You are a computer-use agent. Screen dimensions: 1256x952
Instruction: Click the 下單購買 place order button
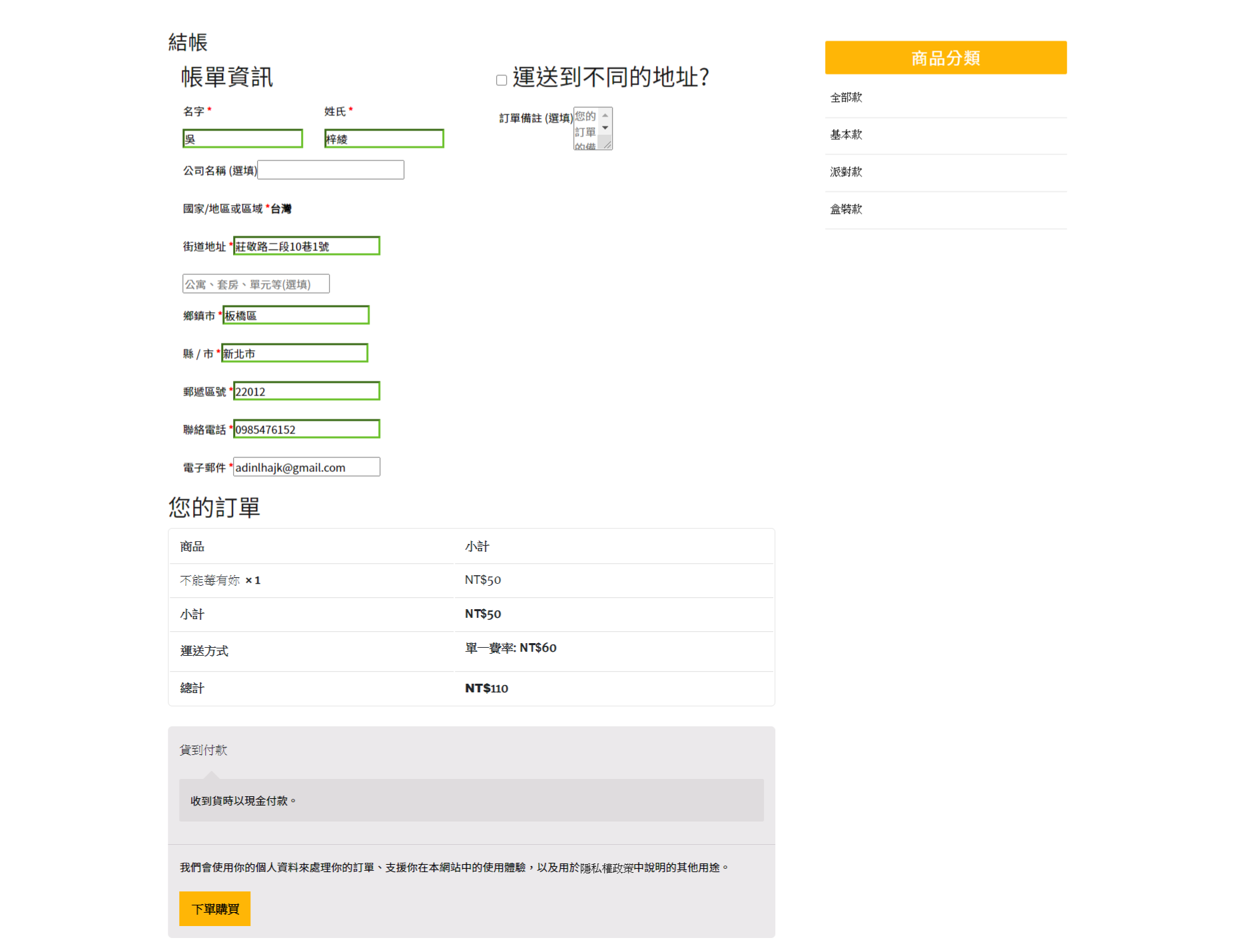pos(214,908)
